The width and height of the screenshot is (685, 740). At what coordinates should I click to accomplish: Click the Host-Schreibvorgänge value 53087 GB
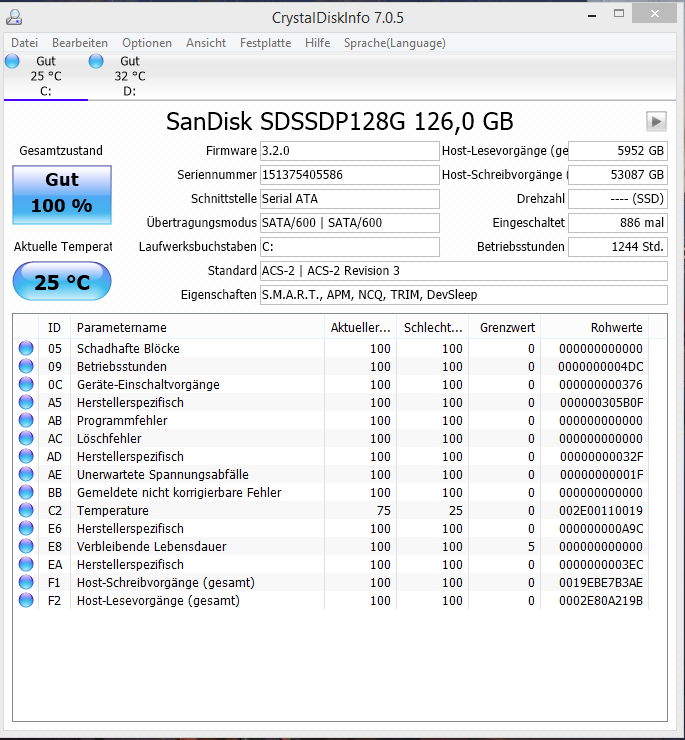(x=618, y=175)
